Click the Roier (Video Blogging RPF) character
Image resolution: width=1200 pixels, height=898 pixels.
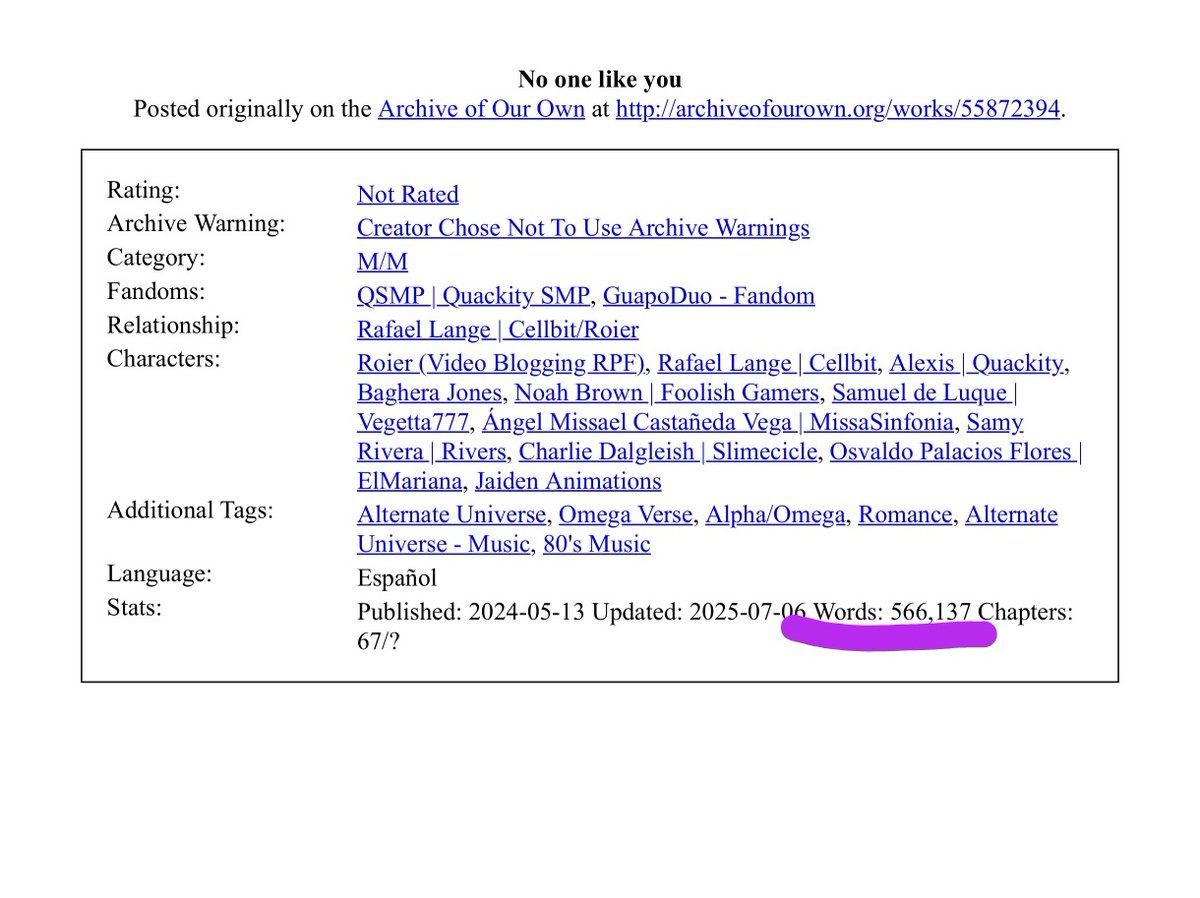[502, 364]
